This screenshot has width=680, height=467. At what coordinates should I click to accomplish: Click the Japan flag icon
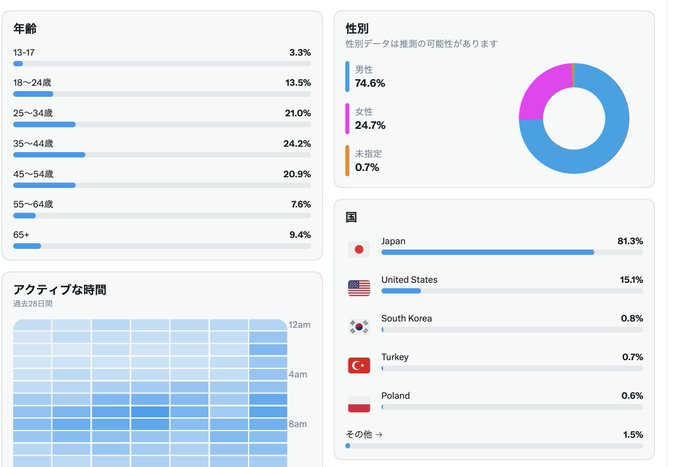pyautogui.click(x=359, y=249)
